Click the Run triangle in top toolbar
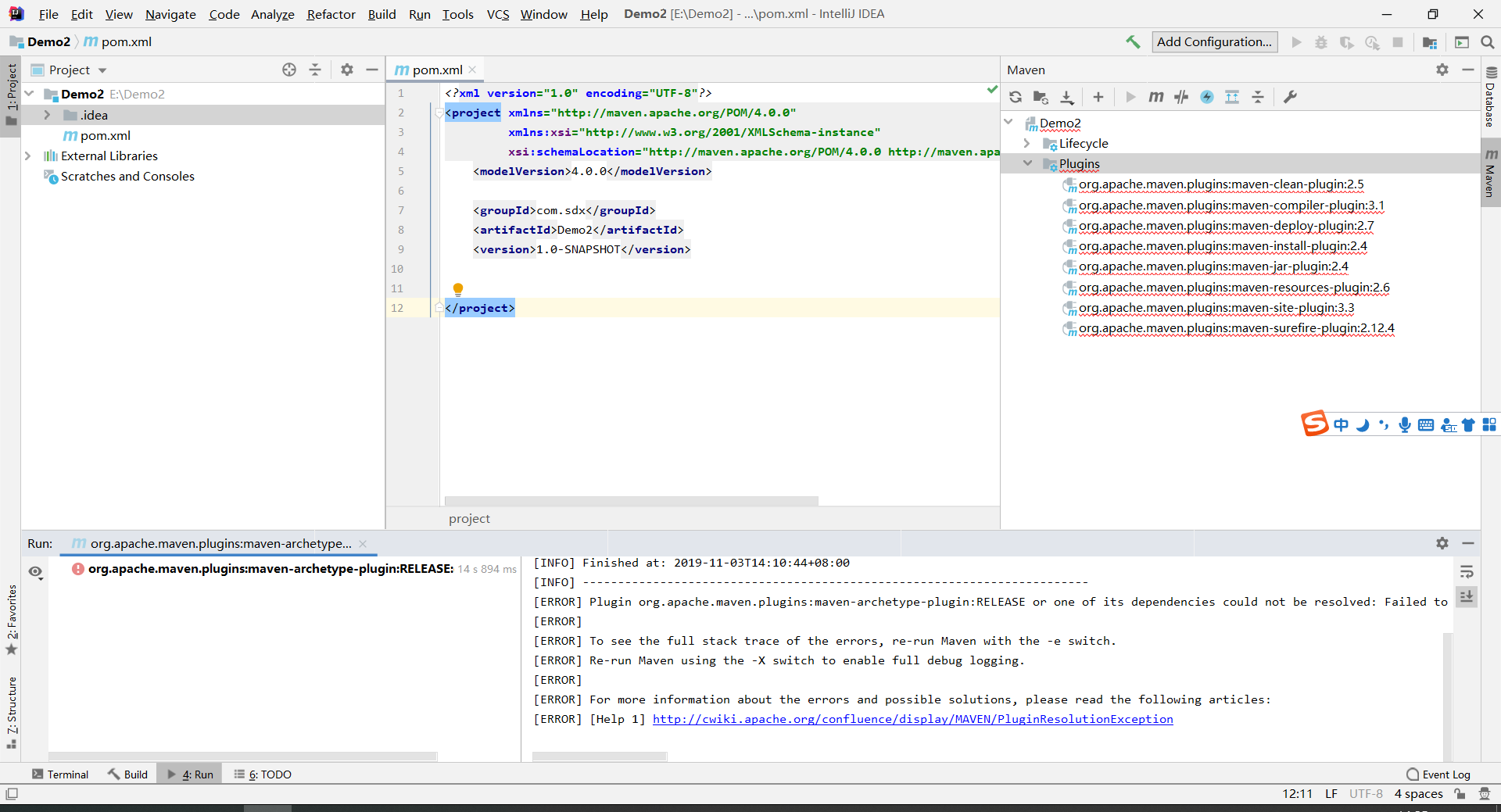 tap(1297, 42)
